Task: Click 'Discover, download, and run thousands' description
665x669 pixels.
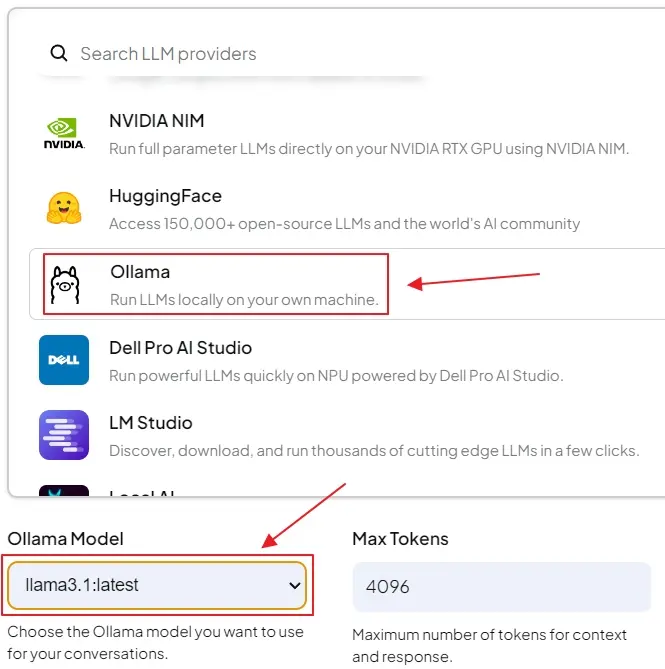Action: [374, 451]
